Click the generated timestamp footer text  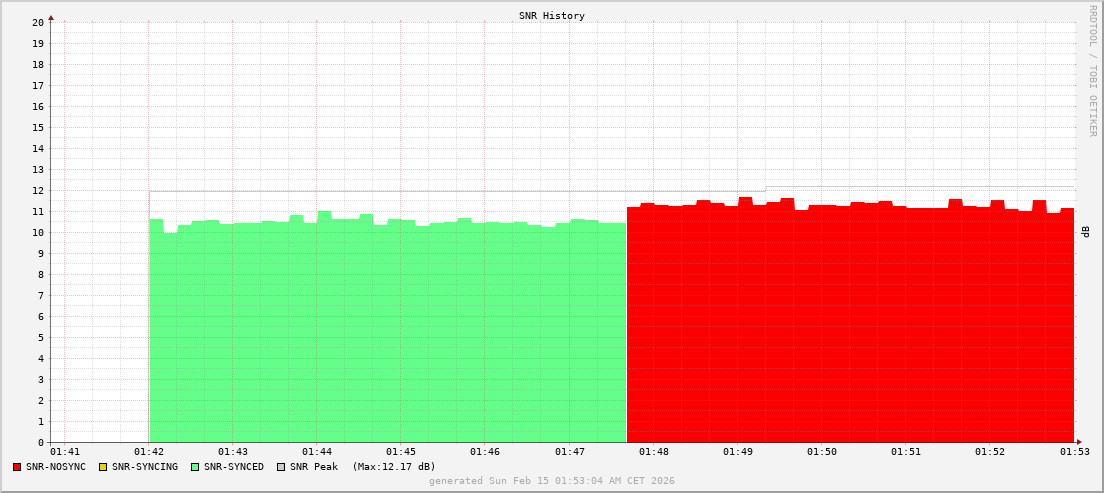point(552,481)
